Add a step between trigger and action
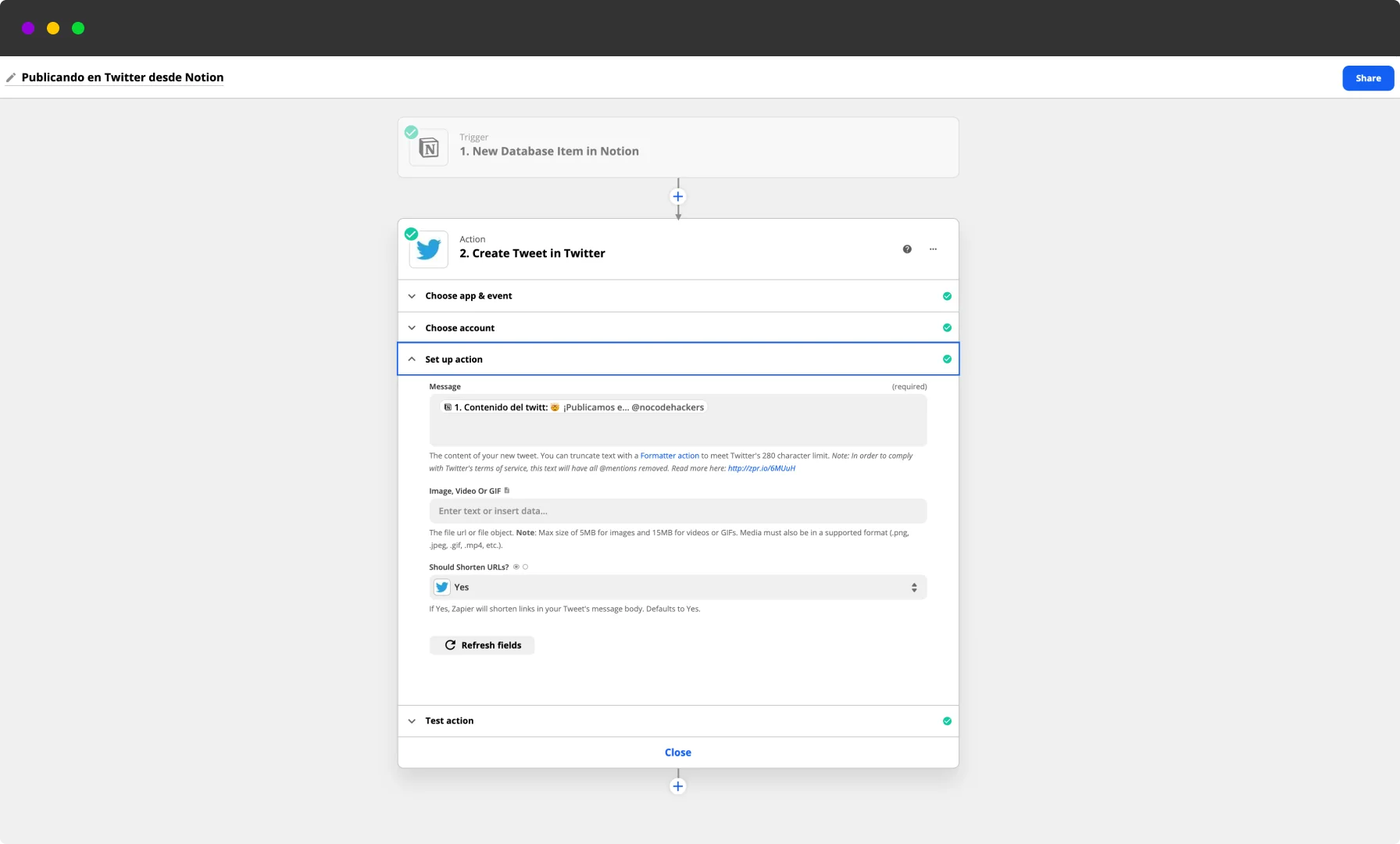 678,197
